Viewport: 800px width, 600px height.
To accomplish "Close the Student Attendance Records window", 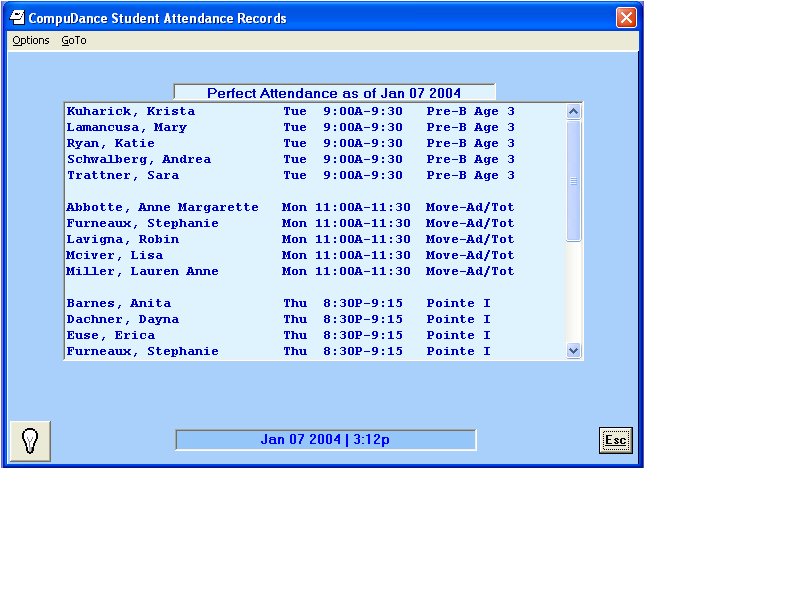I will click(x=626, y=18).
